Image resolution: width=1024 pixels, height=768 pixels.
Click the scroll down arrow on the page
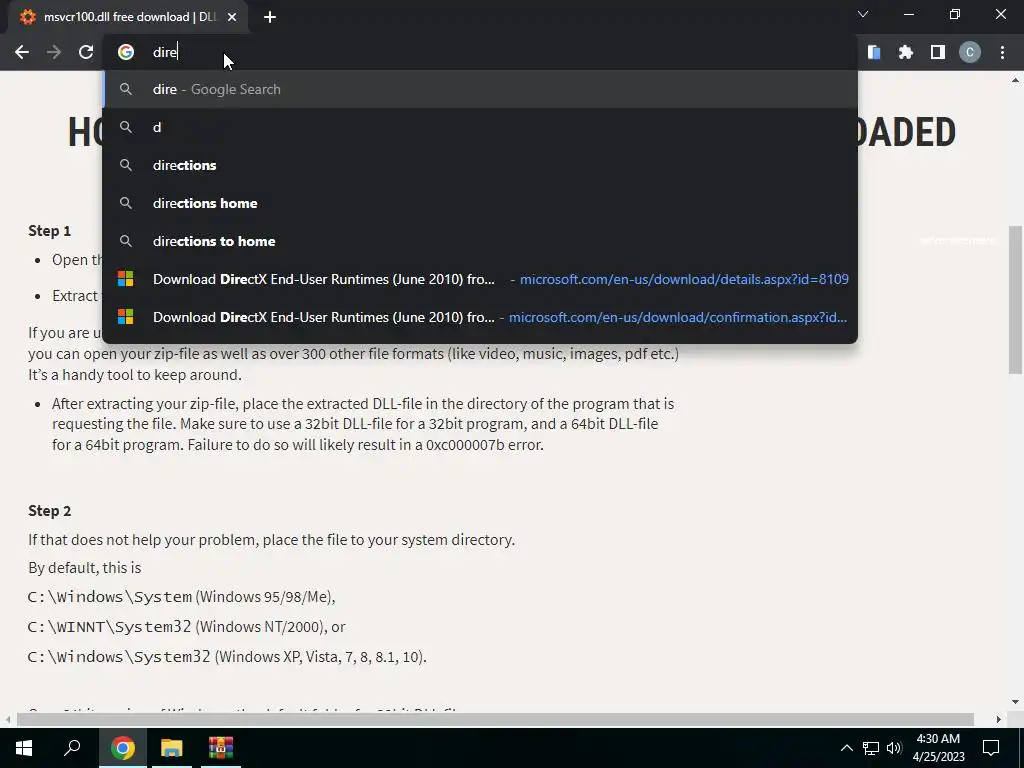pyautogui.click(x=1015, y=702)
